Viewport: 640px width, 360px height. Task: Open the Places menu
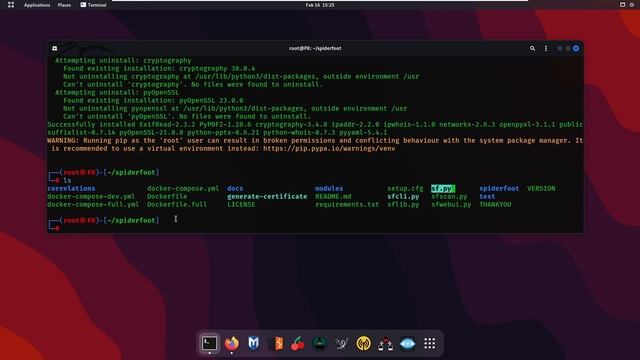pyautogui.click(x=64, y=5)
